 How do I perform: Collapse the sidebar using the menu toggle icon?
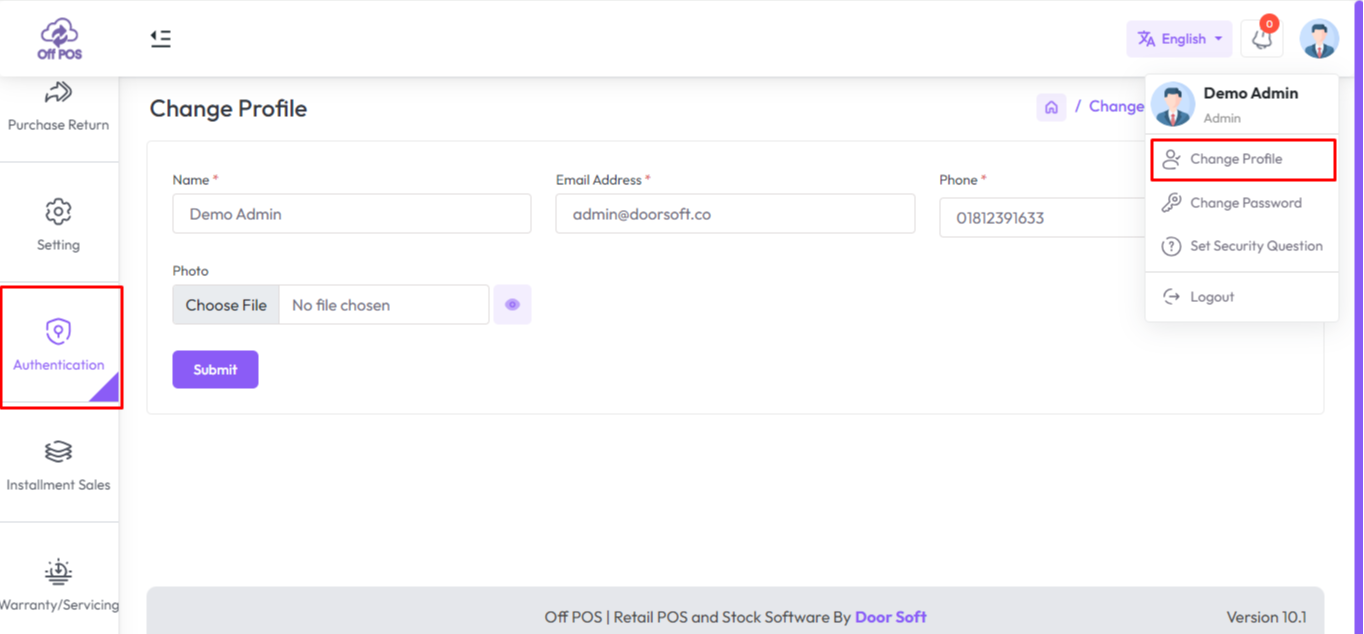coord(160,38)
